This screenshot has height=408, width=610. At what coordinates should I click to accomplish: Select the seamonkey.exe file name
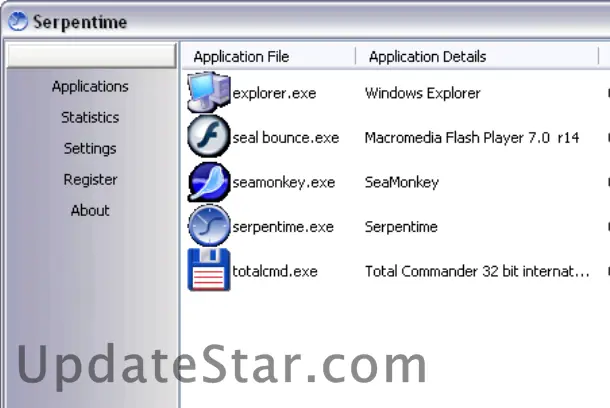pos(284,182)
